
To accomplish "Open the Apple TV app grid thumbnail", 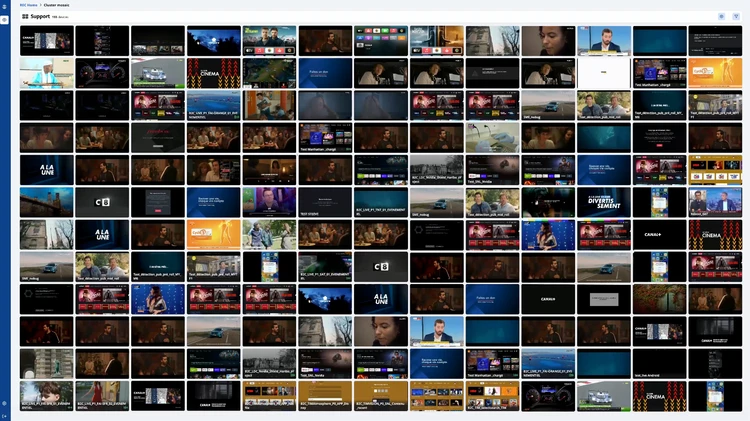I will pyautogui.click(x=381, y=41).
